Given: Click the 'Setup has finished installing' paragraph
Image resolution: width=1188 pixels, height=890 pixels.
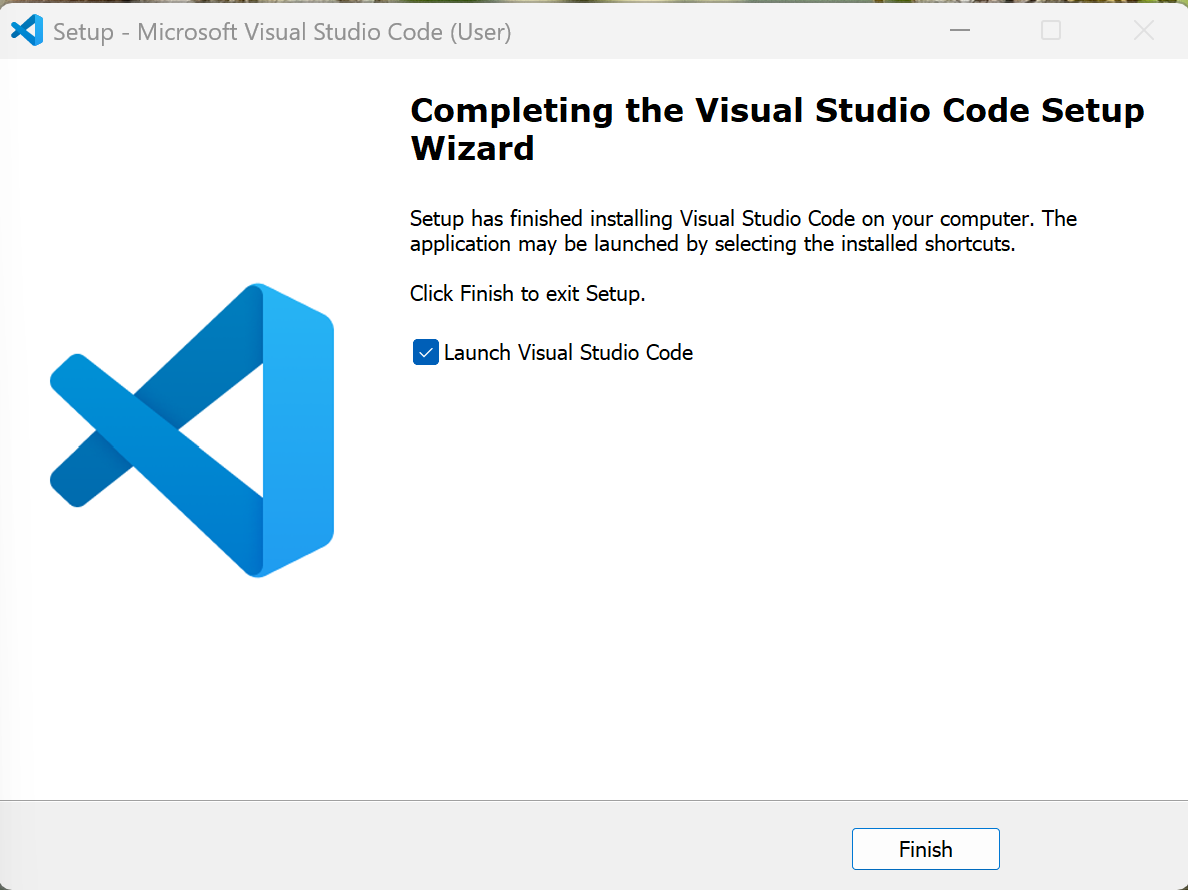Looking at the screenshot, I should click(743, 231).
